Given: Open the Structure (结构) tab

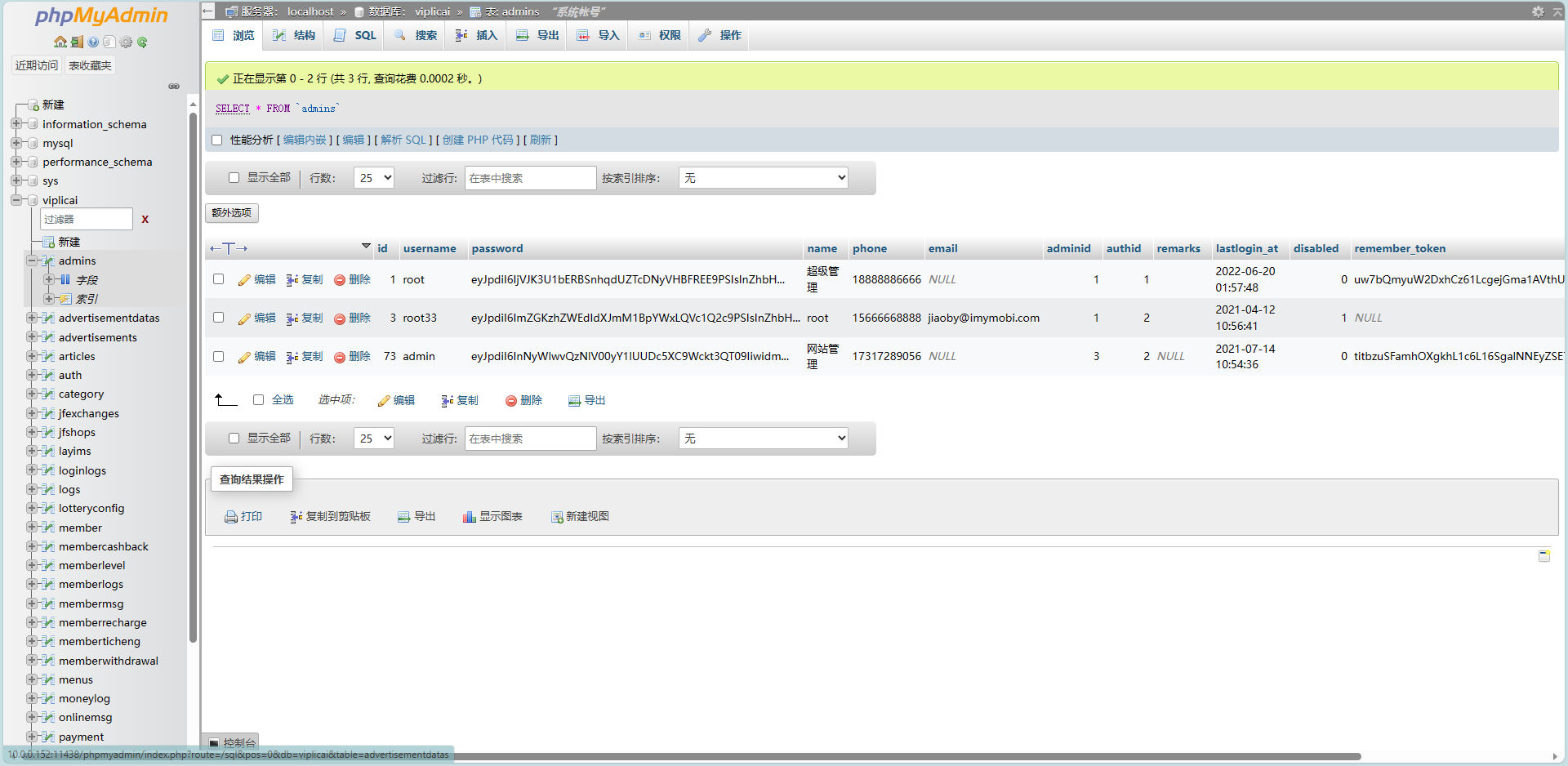Looking at the screenshot, I should pyautogui.click(x=295, y=35).
